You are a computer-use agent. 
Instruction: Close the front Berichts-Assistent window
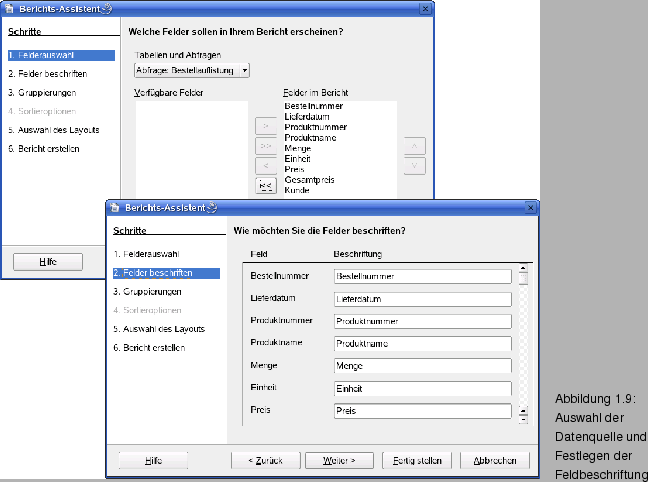[x=531, y=208]
